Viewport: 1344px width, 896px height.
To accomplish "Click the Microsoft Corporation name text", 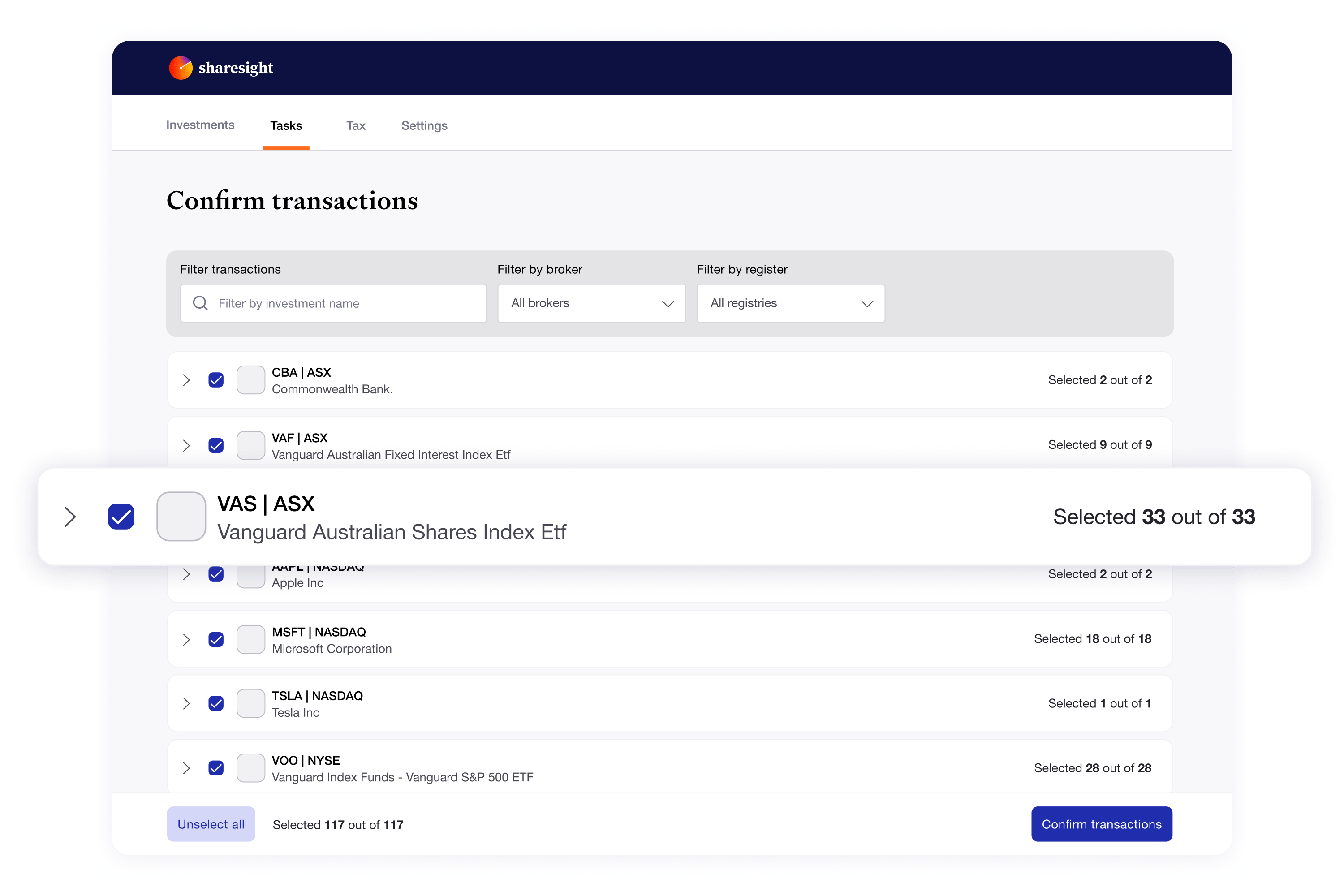I will (x=332, y=649).
